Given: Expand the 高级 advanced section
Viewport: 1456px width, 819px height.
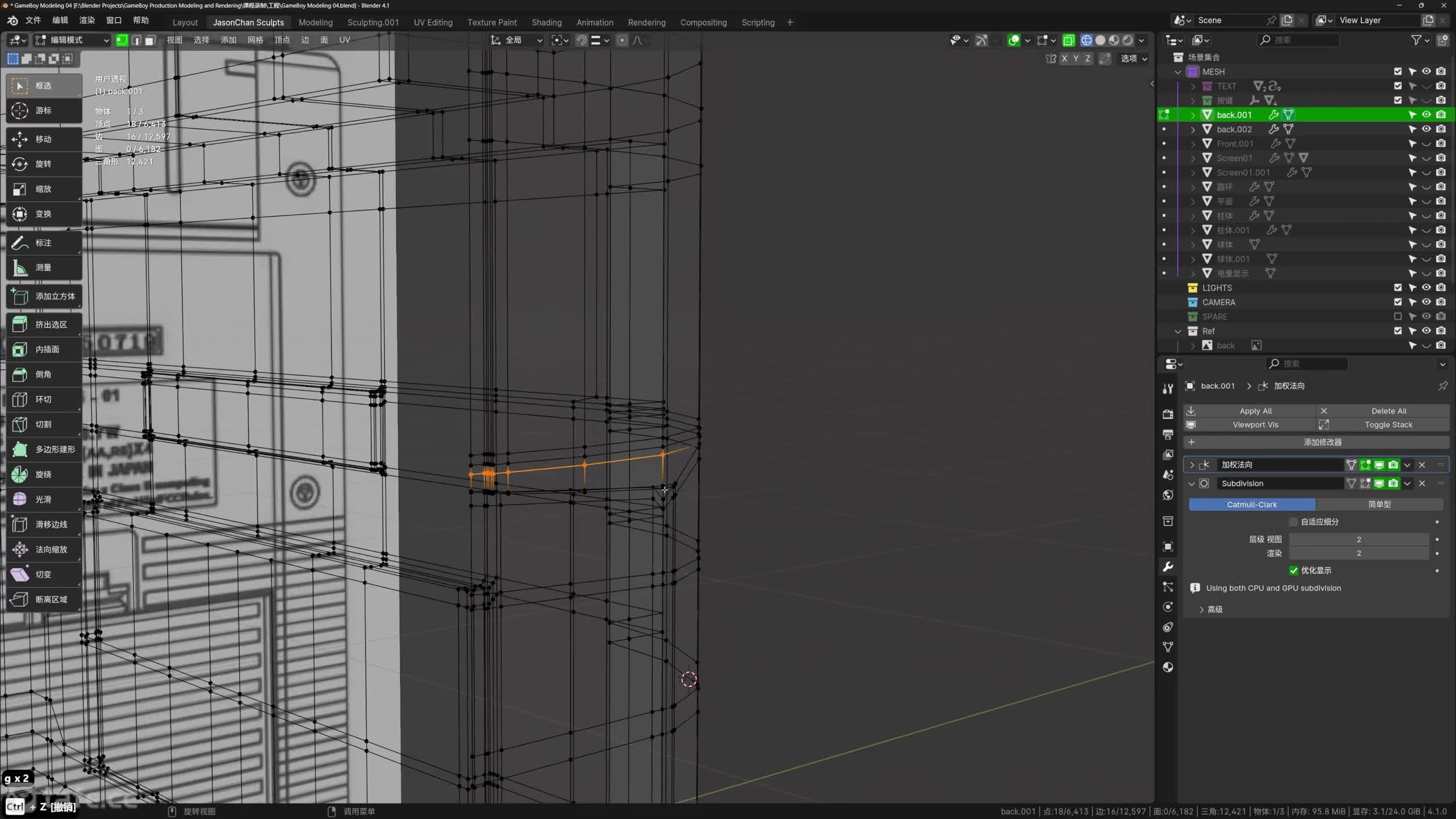Looking at the screenshot, I should point(1210,609).
